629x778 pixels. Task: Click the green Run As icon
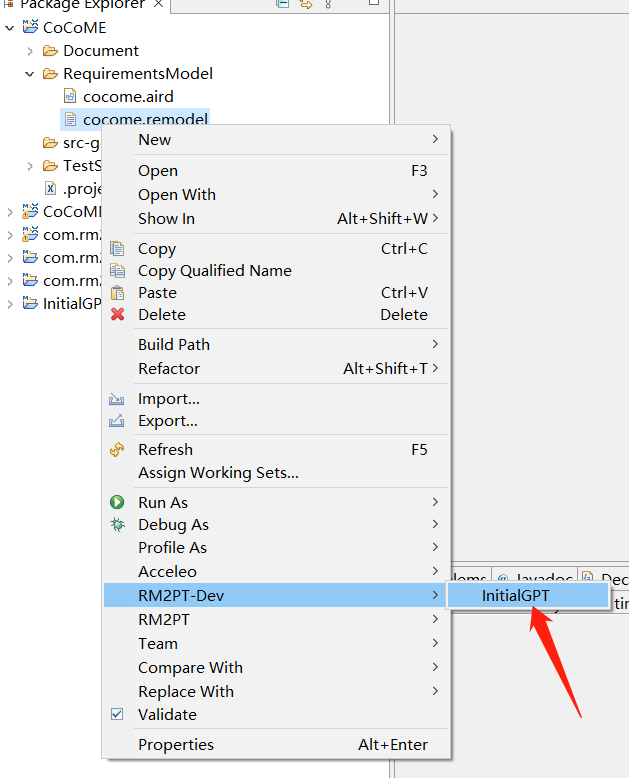pyautogui.click(x=117, y=503)
